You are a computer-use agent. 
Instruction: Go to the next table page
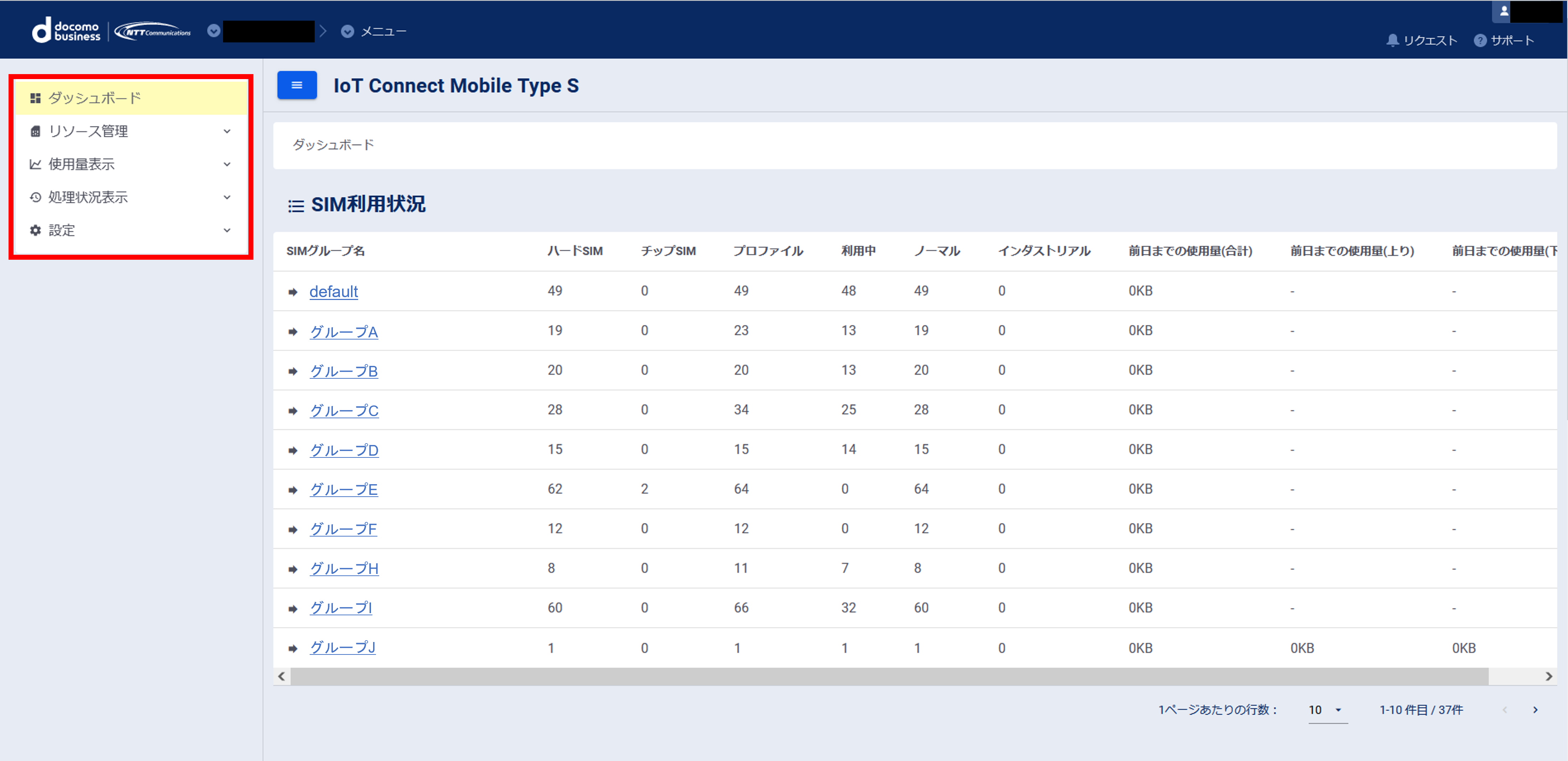(x=1535, y=710)
